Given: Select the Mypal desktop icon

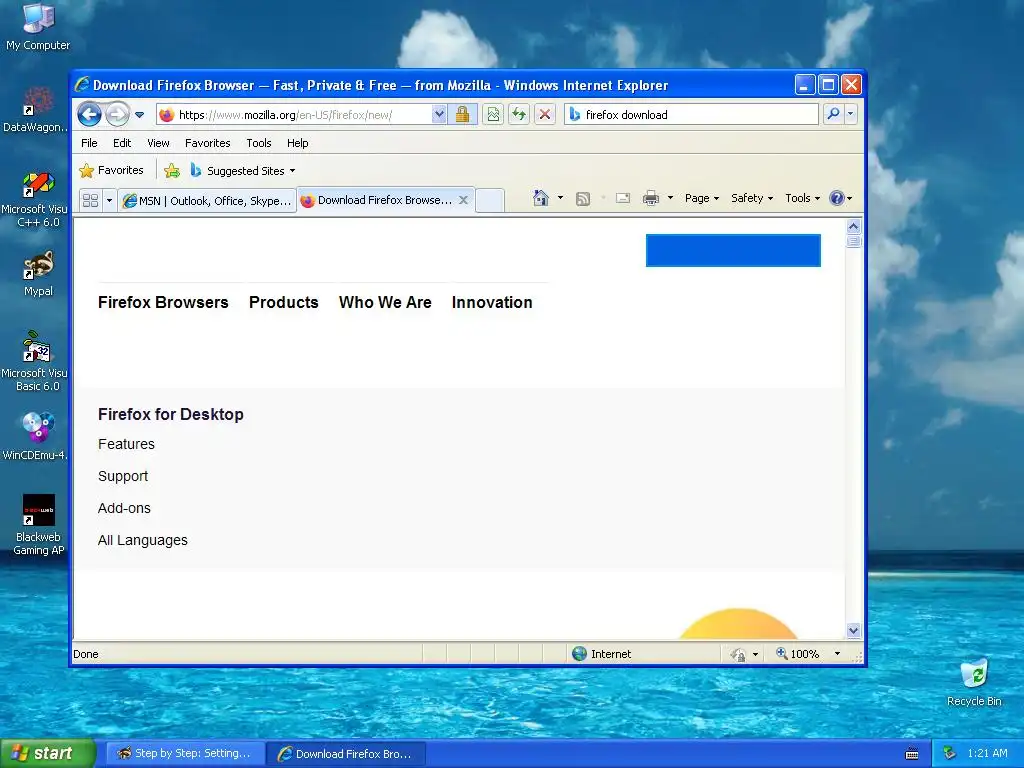Looking at the screenshot, I should click(38, 274).
